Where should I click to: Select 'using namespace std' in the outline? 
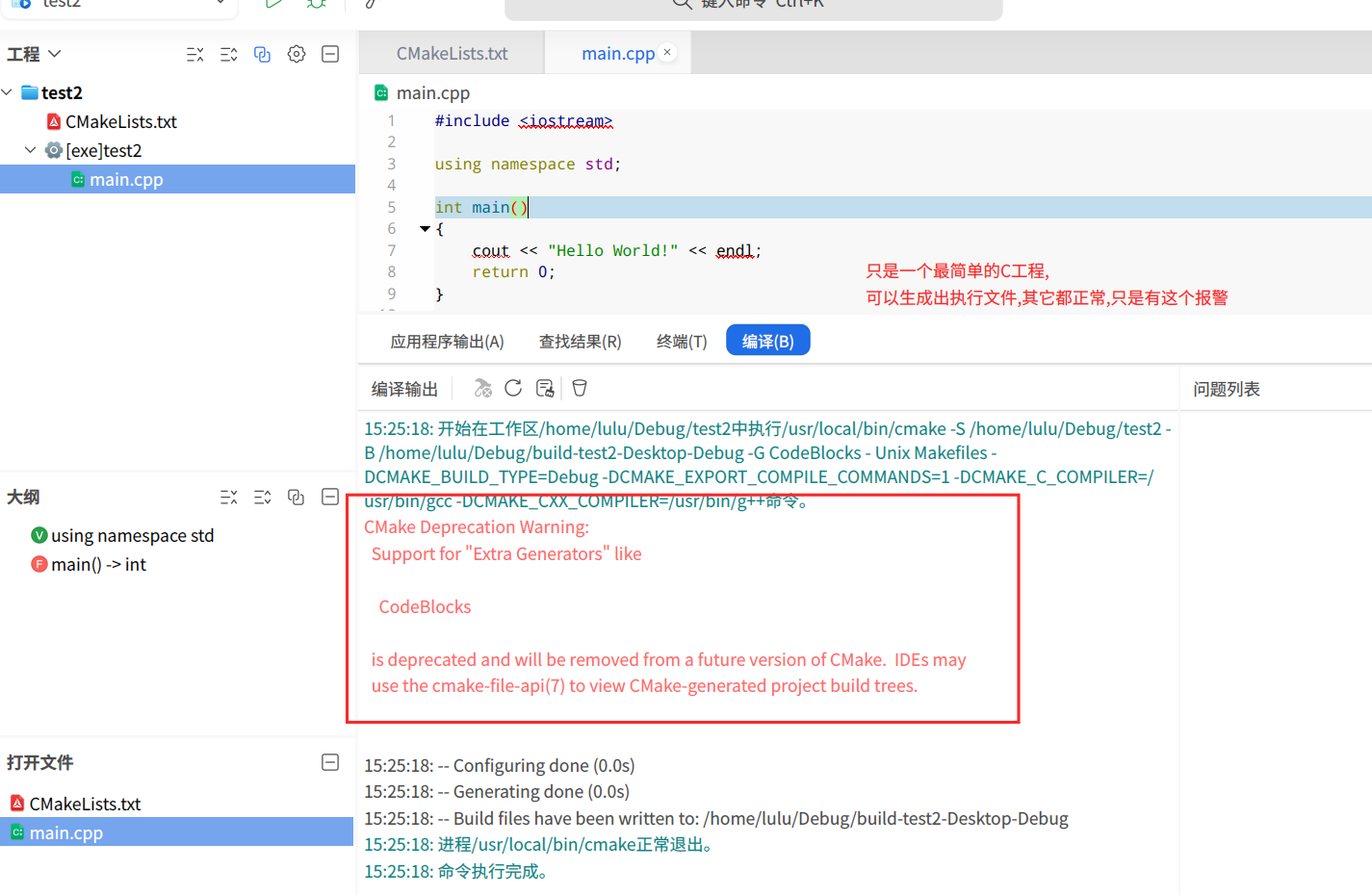pos(132,536)
